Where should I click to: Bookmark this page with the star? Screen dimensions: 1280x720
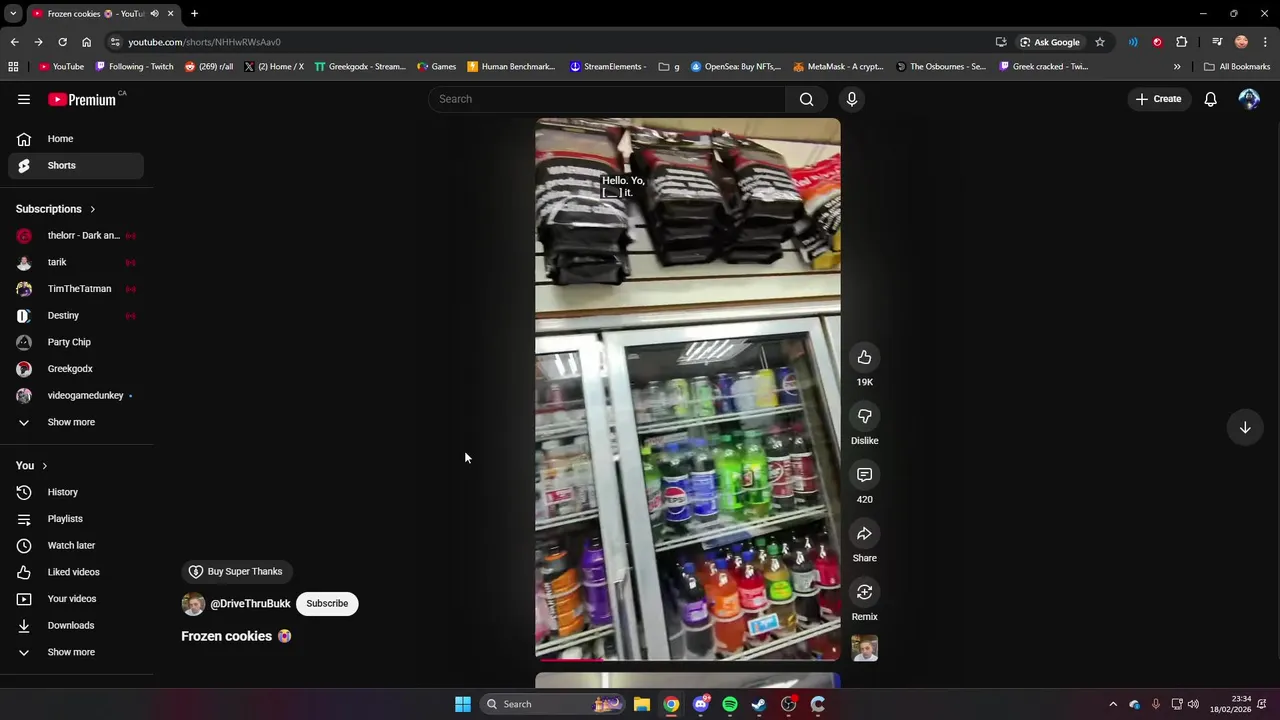(1100, 42)
